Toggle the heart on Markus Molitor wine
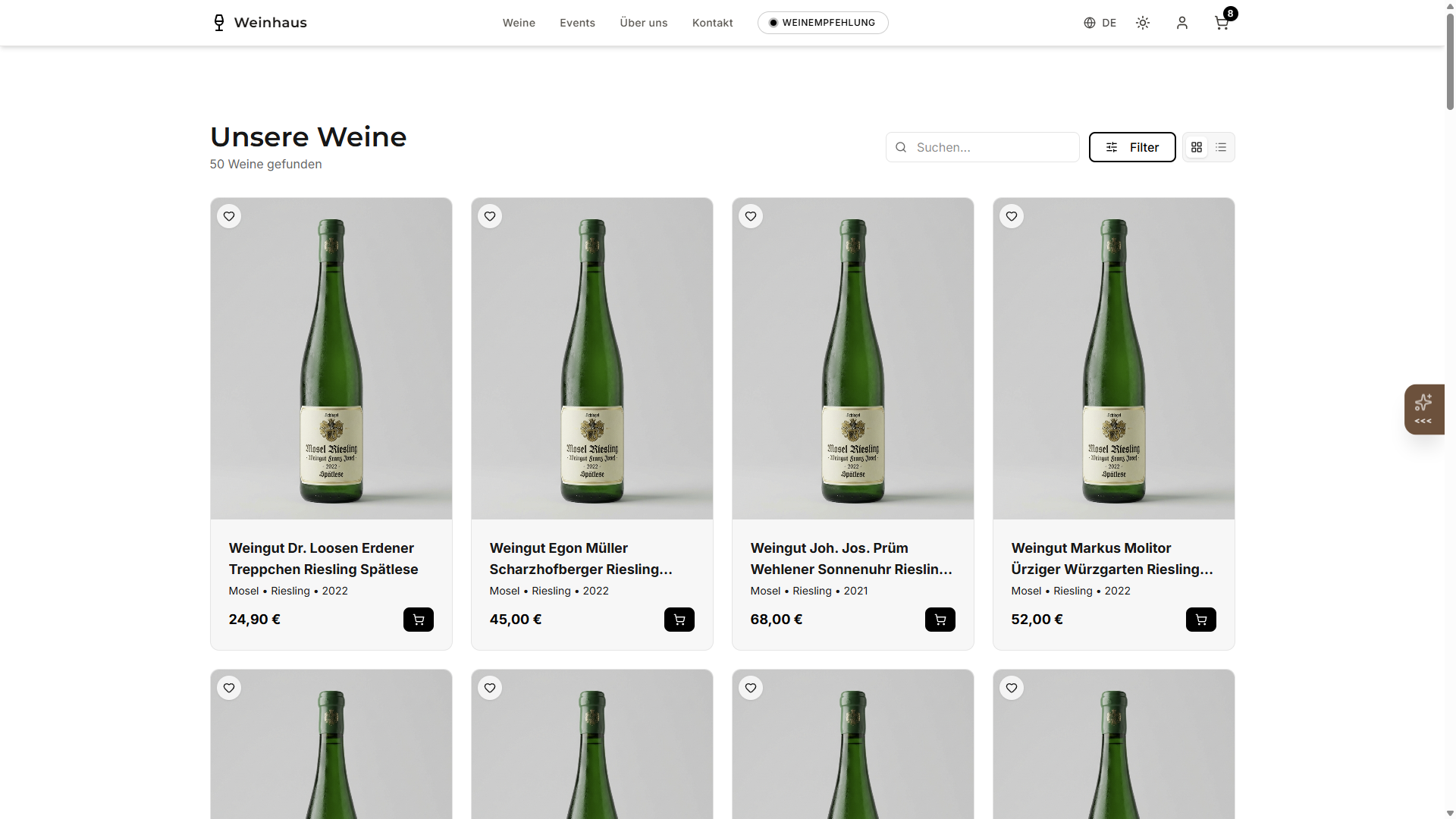1456x819 pixels. tap(1012, 216)
